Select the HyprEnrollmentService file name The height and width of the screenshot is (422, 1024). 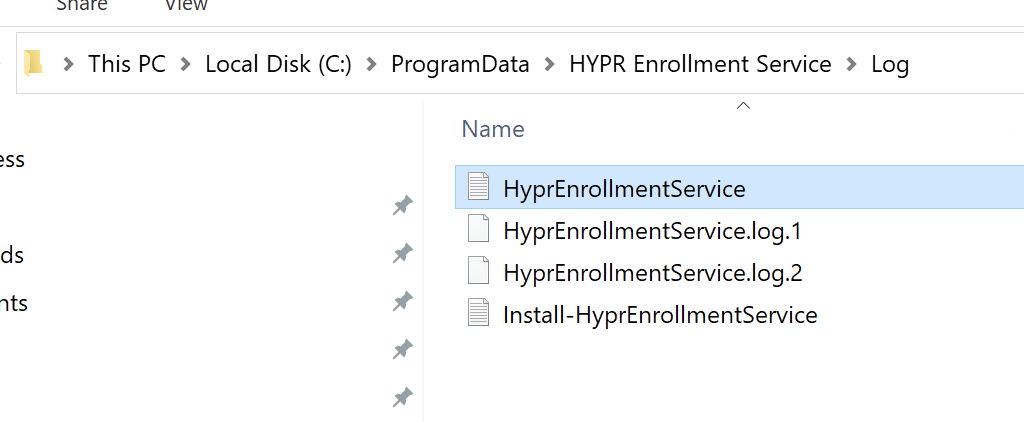pos(624,189)
